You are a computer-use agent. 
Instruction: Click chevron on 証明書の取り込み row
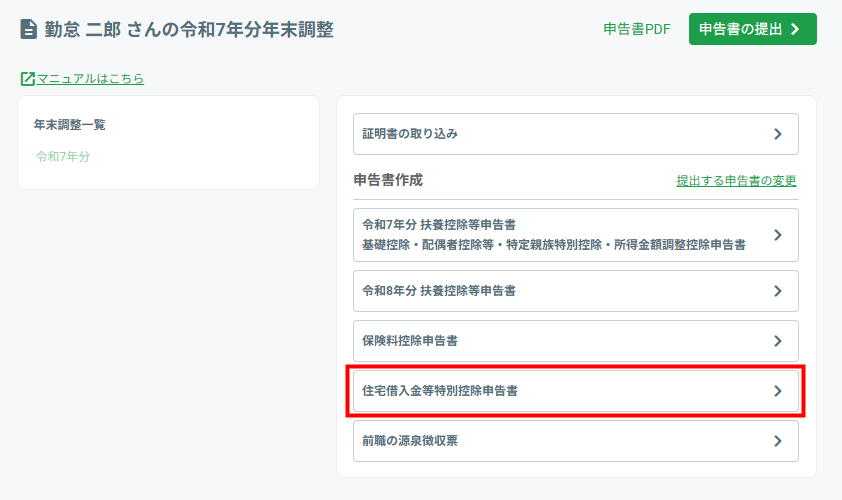click(x=778, y=134)
